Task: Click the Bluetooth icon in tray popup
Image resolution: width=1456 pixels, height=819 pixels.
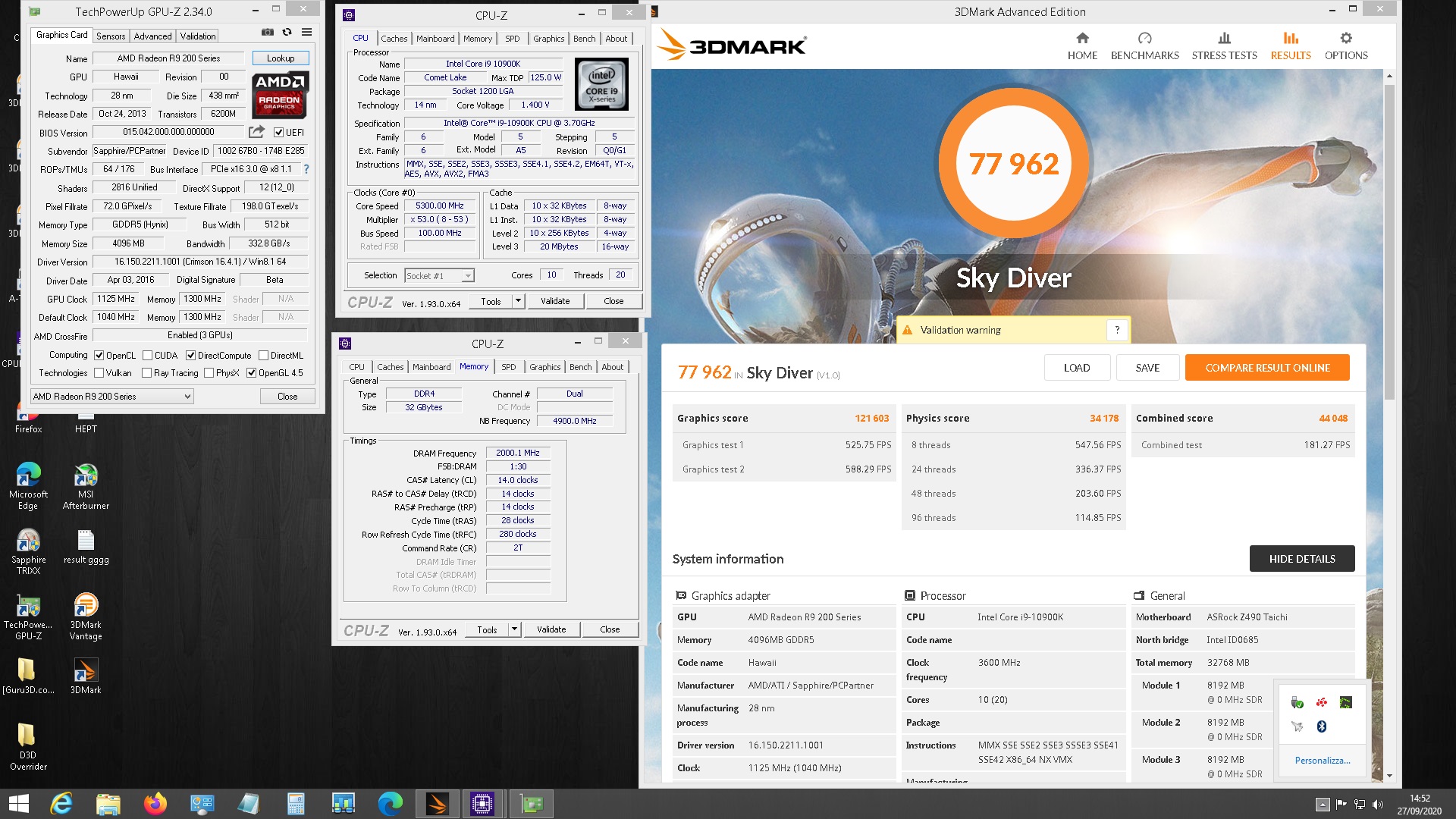Action: [1321, 726]
